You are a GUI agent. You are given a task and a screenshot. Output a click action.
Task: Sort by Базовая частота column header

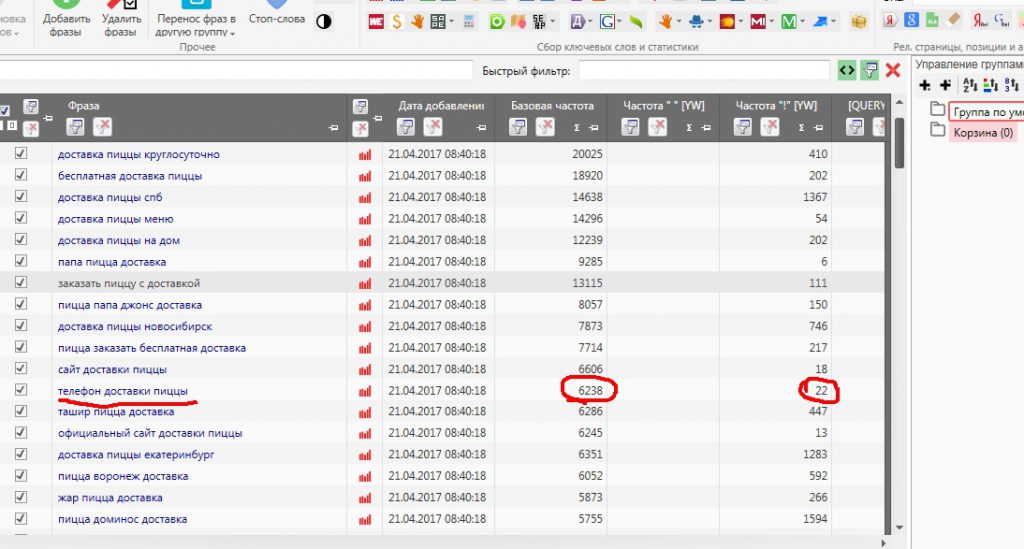click(552, 105)
